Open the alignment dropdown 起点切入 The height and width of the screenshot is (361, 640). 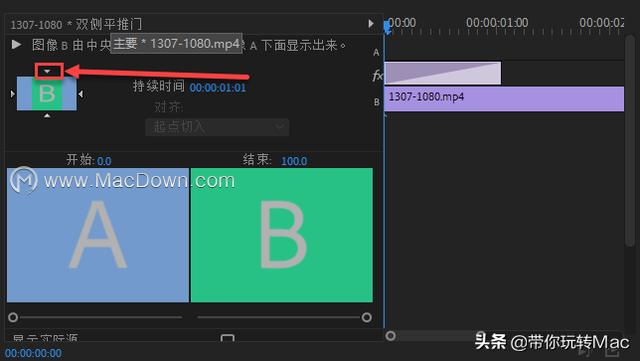coord(217,127)
